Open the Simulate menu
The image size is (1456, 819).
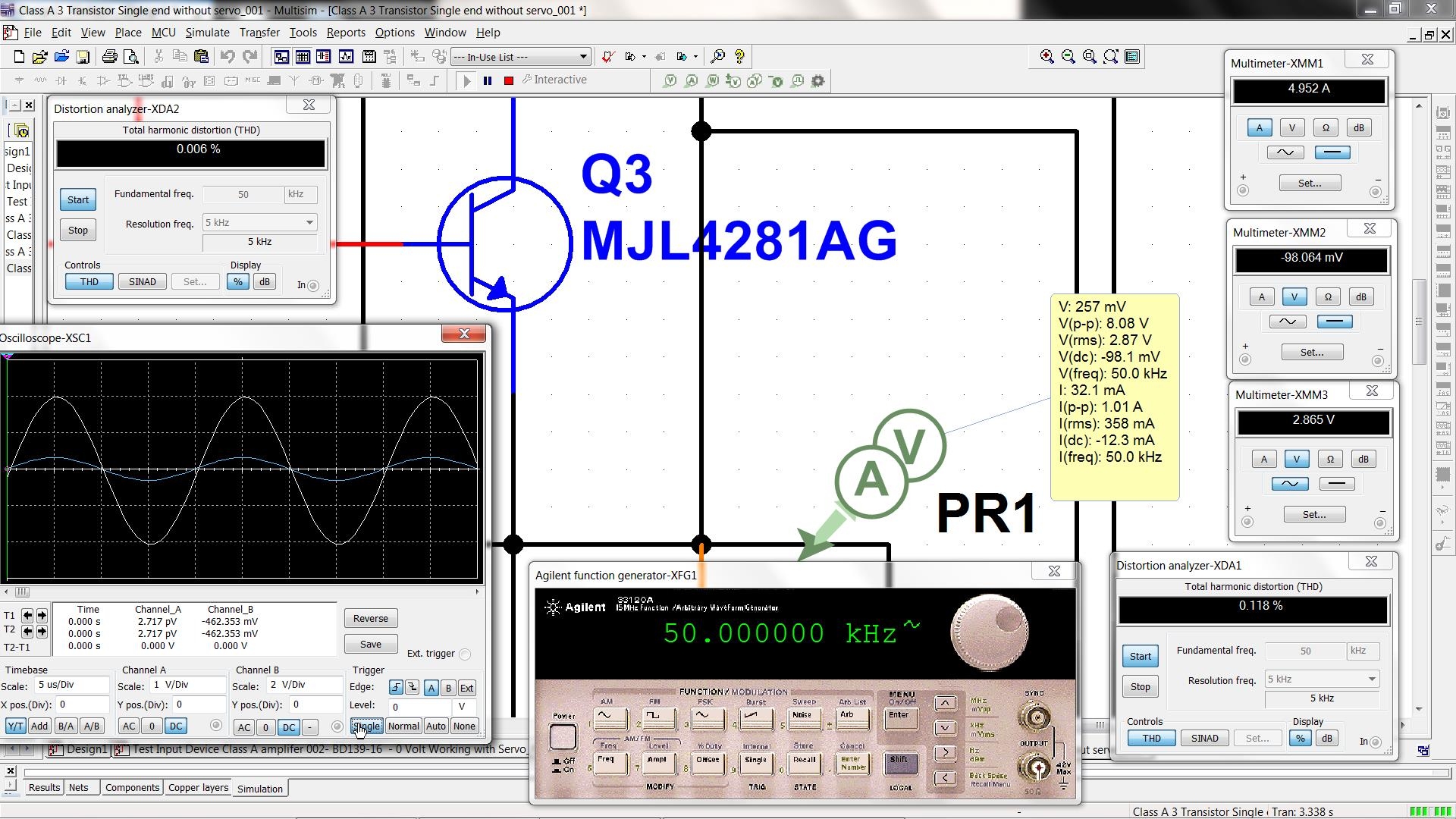pos(207,33)
